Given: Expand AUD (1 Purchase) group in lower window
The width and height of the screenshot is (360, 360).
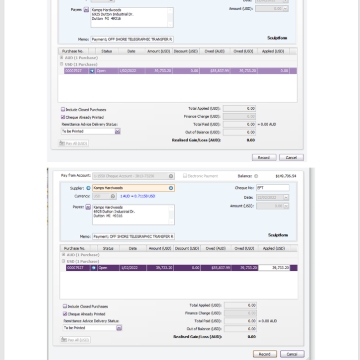Looking at the screenshot, I should pyautogui.click(x=63, y=255).
